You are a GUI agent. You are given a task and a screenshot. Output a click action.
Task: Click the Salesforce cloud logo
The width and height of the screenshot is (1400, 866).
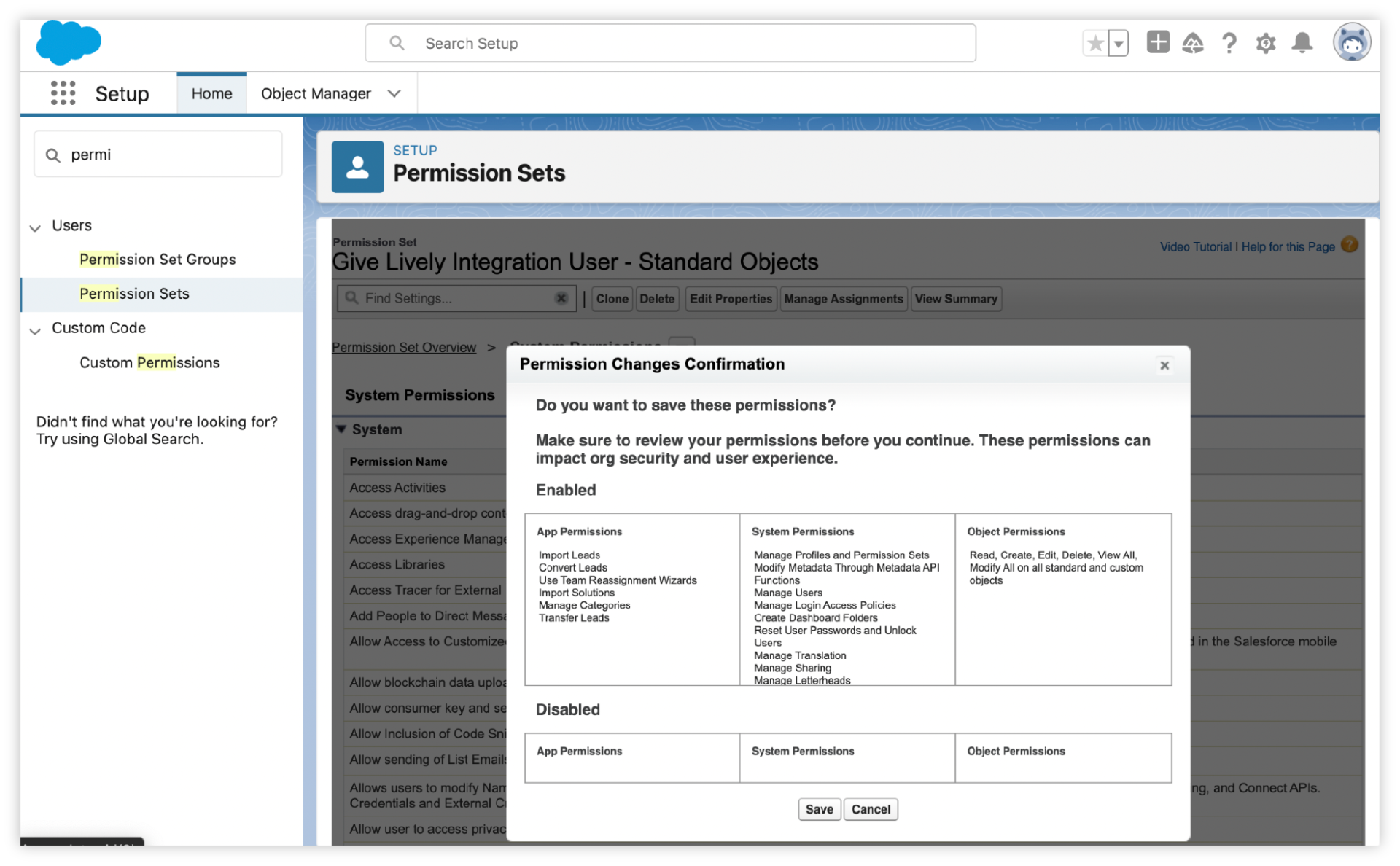[x=68, y=42]
